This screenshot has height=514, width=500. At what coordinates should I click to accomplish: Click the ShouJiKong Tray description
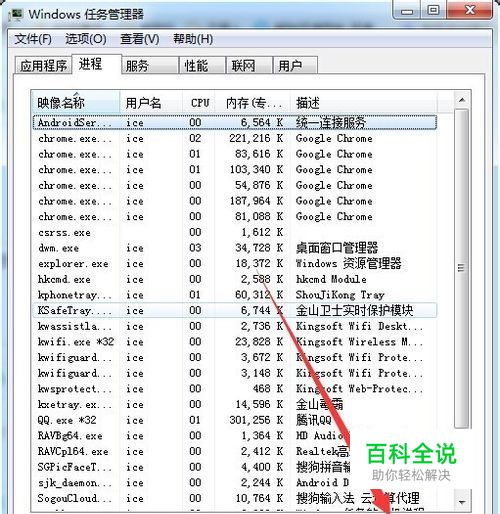pyautogui.click(x=340, y=295)
